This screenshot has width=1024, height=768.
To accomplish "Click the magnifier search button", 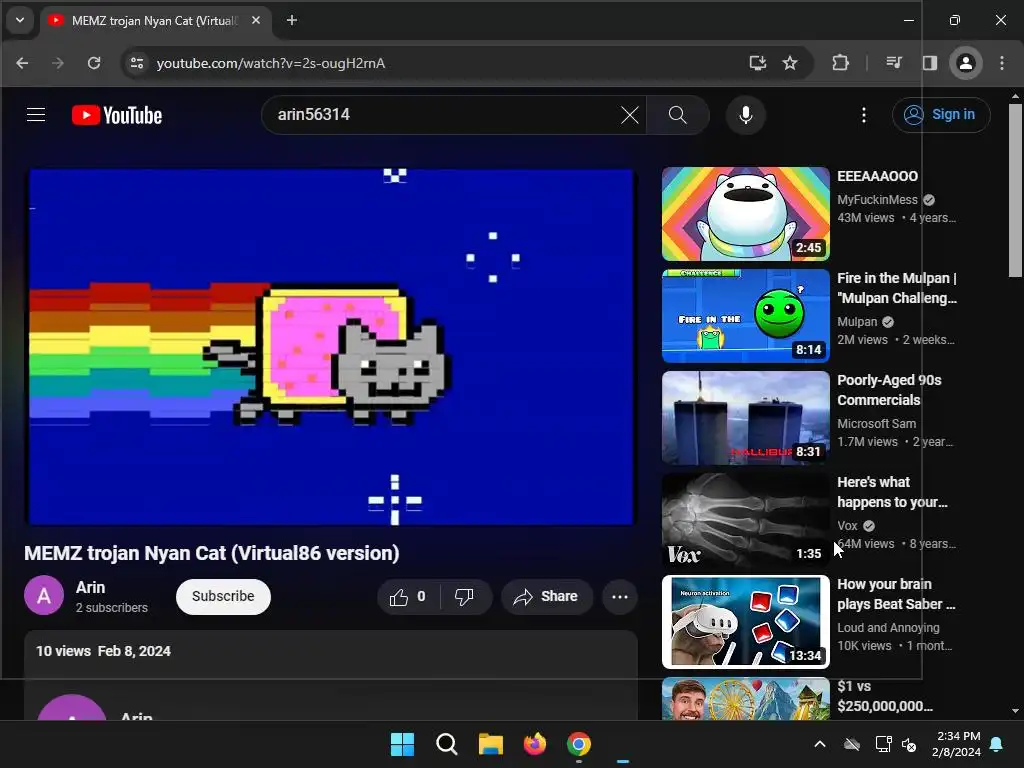I will (x=678, y=115).
